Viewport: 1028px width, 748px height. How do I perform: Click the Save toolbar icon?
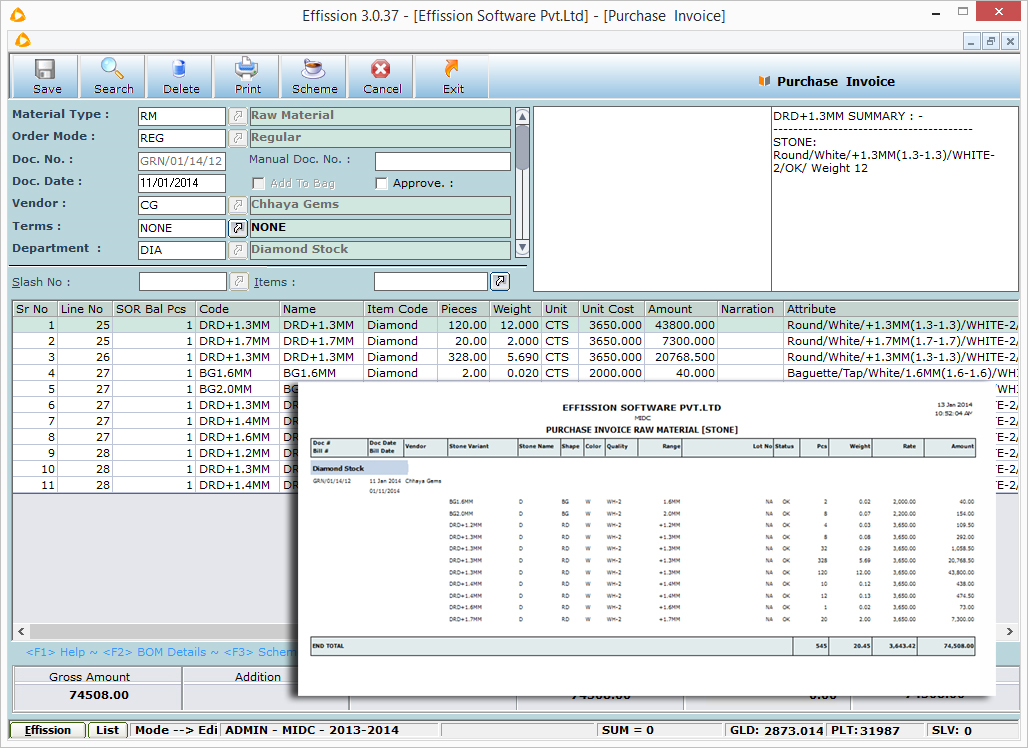(x=45, y=77)
